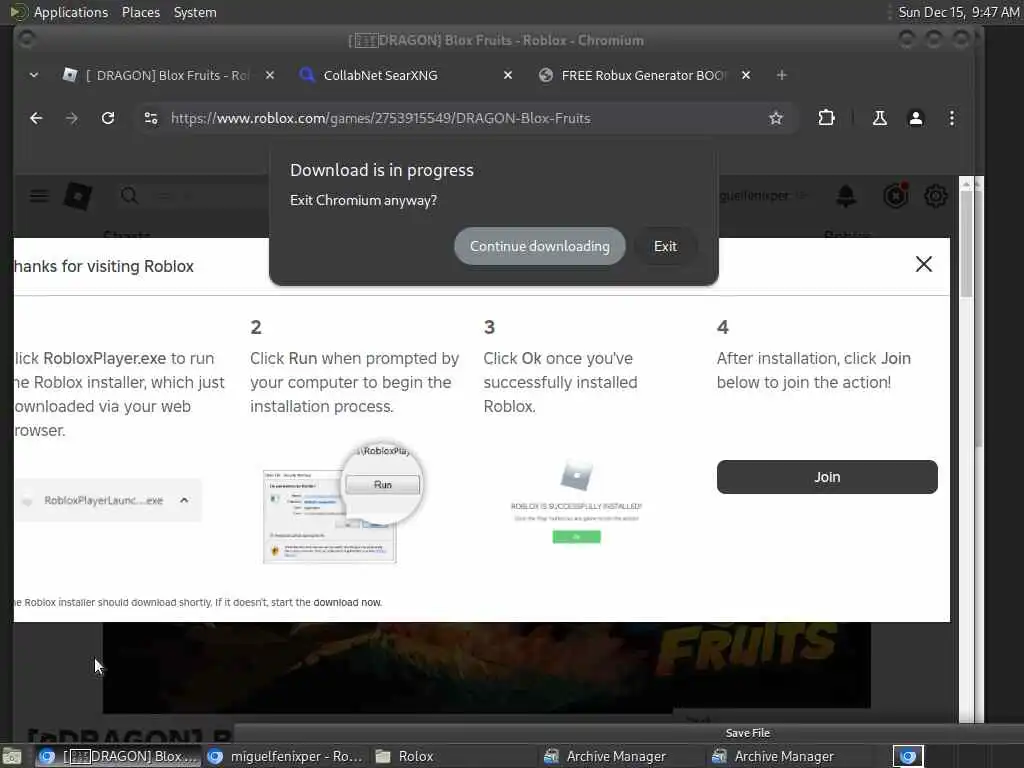This screenshot has height=768, width=1024.
Task: Open the browser profile icon
Action: [916, 118]
